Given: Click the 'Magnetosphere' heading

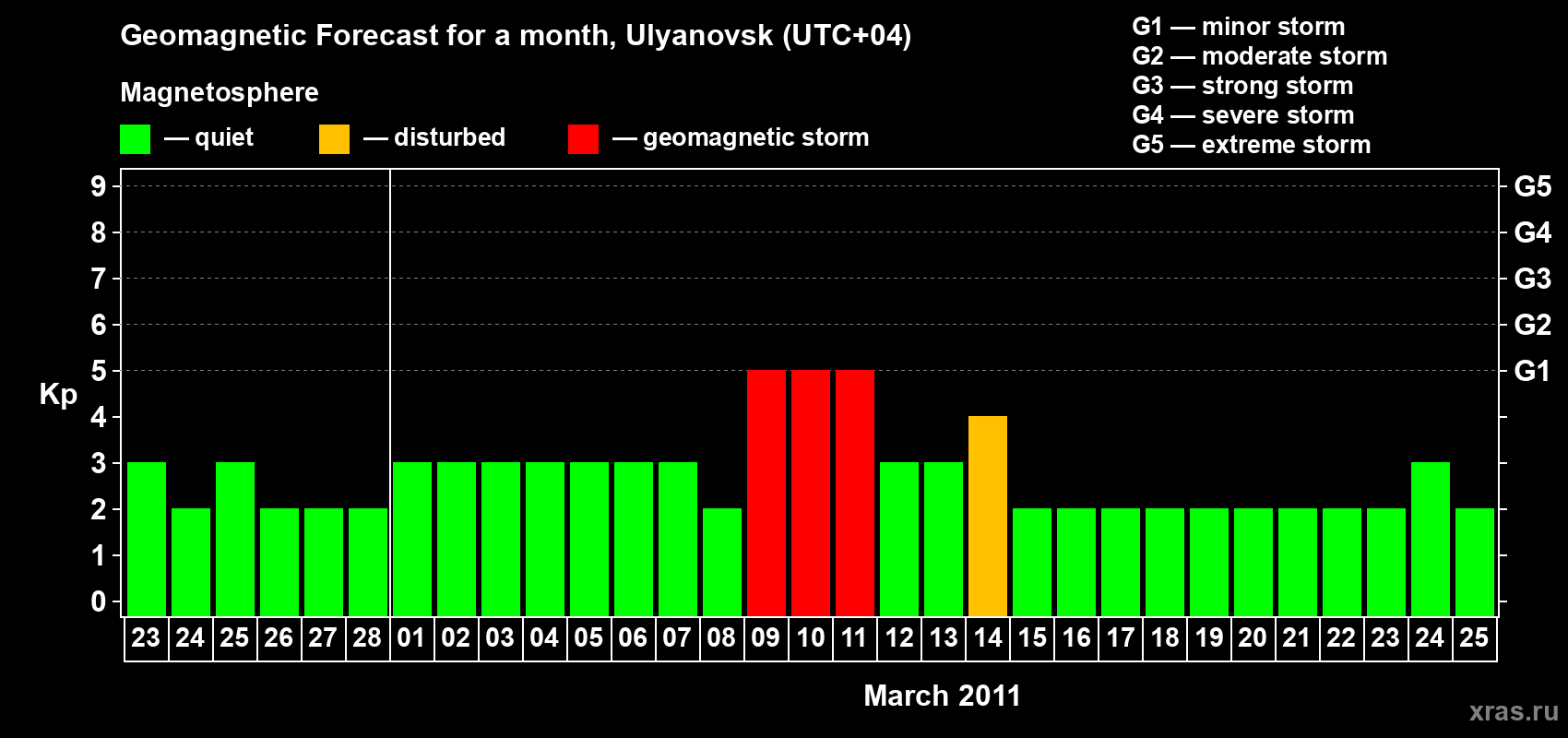Looking at the screenshot, I should pos(220,92).
